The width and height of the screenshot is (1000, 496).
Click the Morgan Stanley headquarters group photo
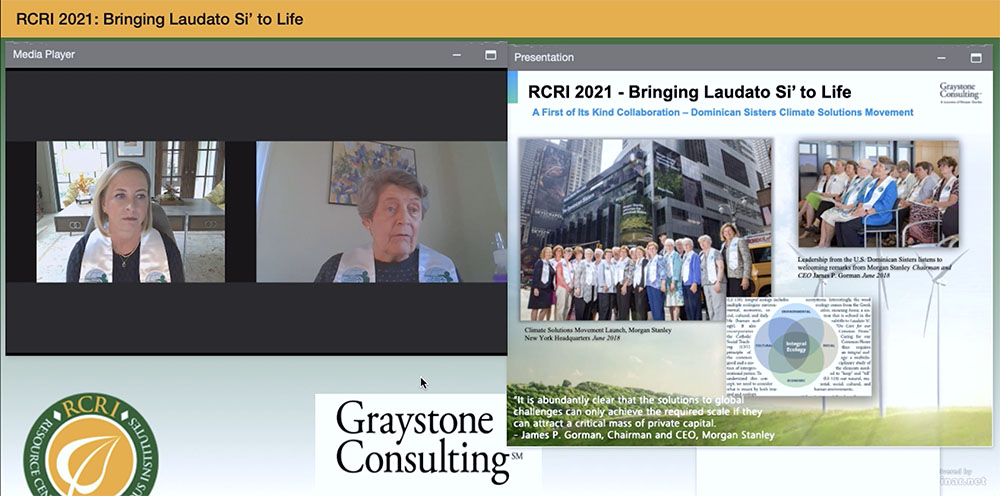pos(645,230)
